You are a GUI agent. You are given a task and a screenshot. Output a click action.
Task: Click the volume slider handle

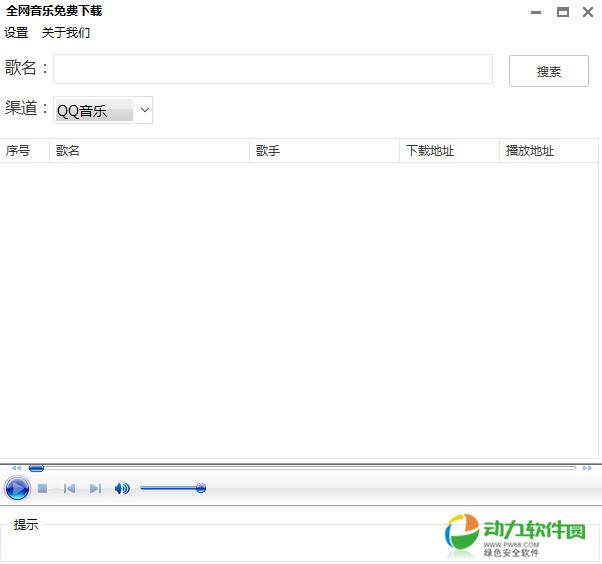point(201,488)
